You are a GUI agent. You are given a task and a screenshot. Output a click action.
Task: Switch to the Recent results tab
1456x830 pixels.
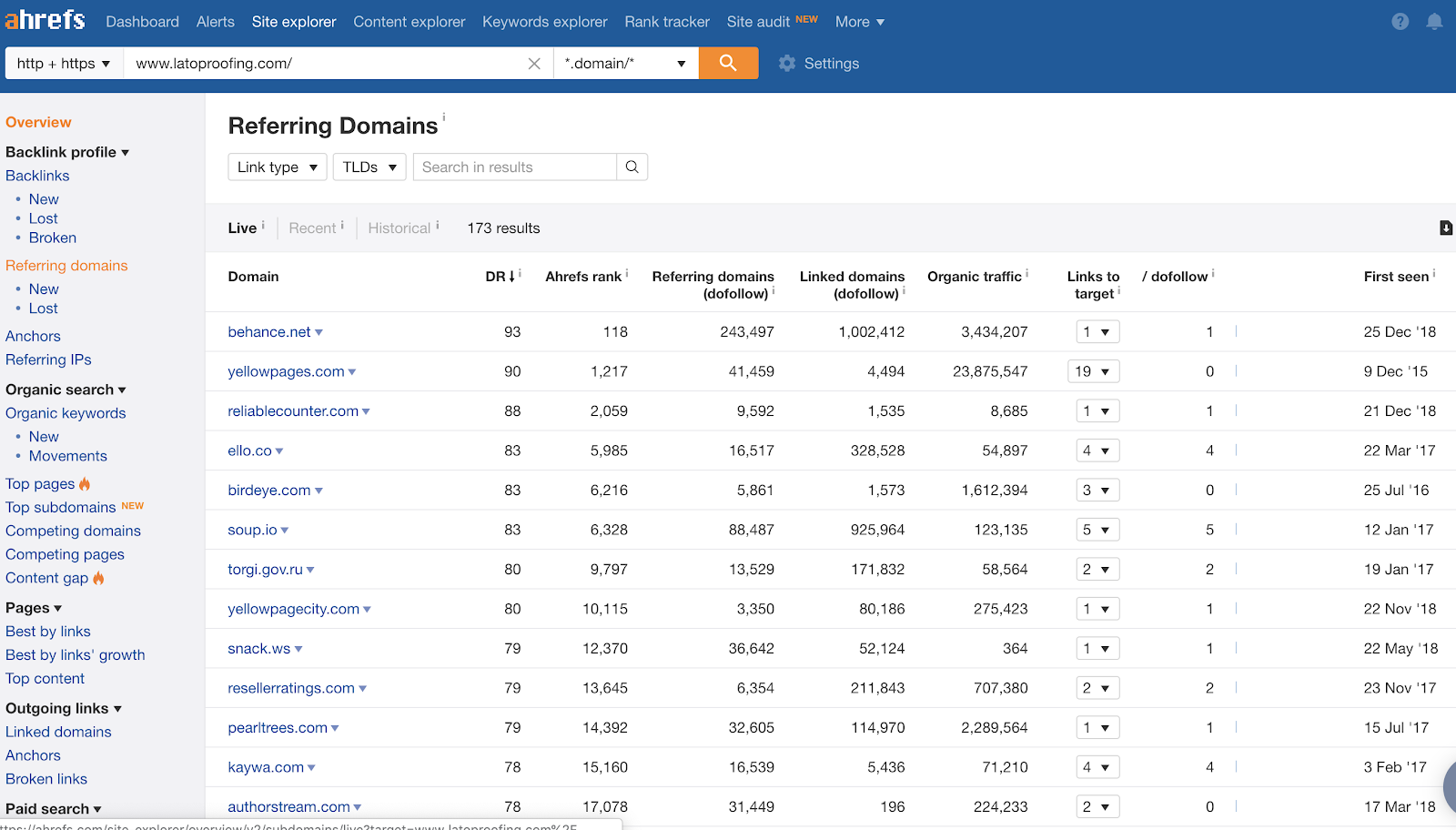tap(312, 228)
